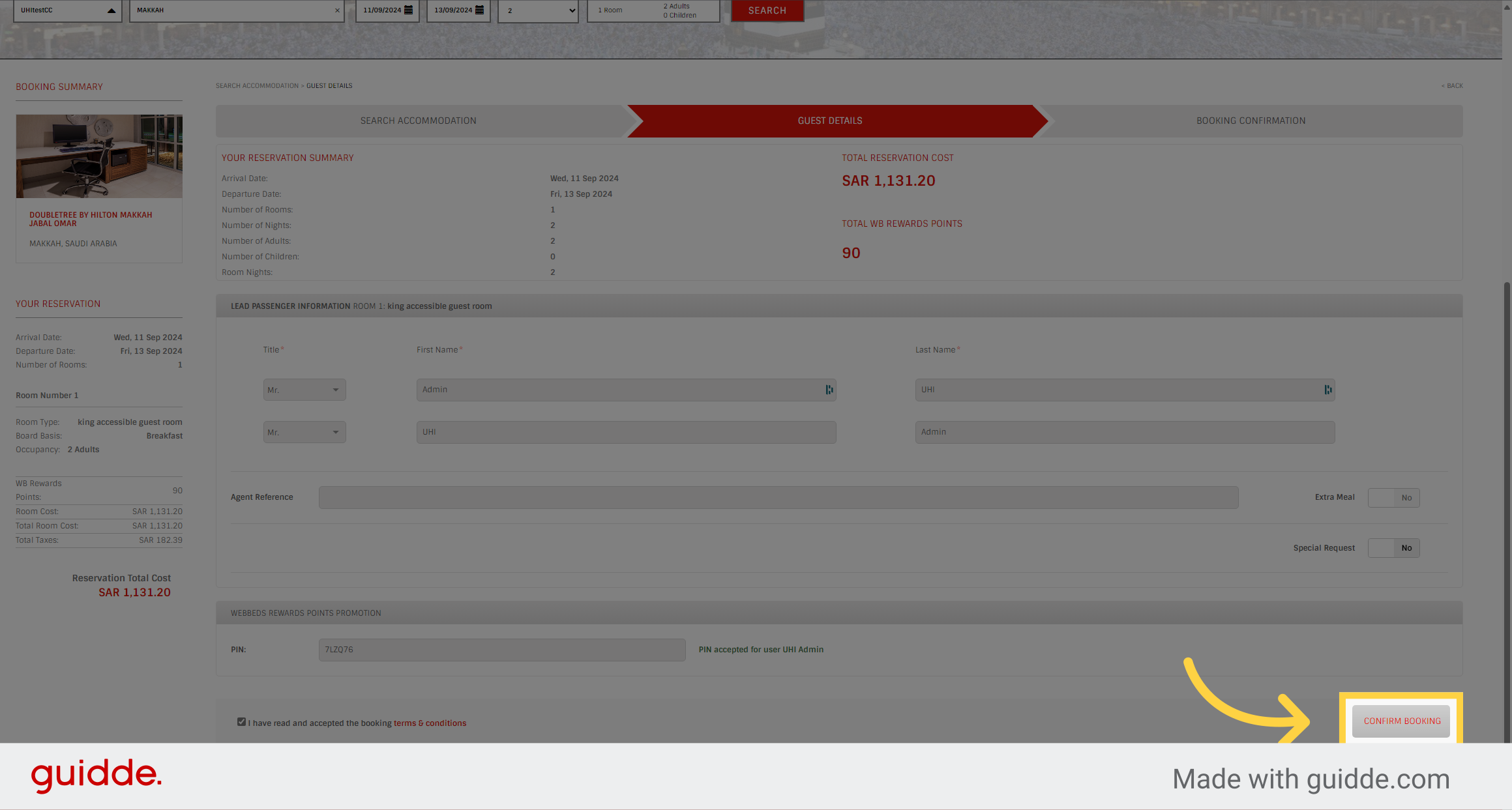Image resolution: width=1512 pixels, height=810 pixels.
Task: Click the DoubleTree by Hilton room thumbnail image
Action: [98, 156]
